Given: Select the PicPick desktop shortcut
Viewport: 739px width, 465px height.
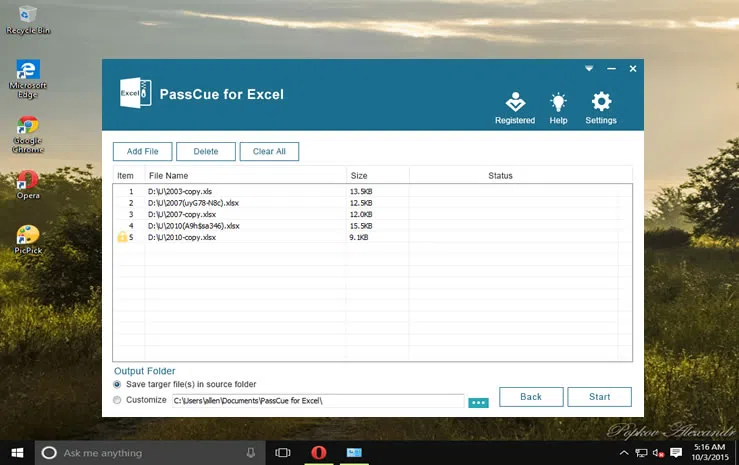Looking at the screenshot, I should click(x=28, y=239).
